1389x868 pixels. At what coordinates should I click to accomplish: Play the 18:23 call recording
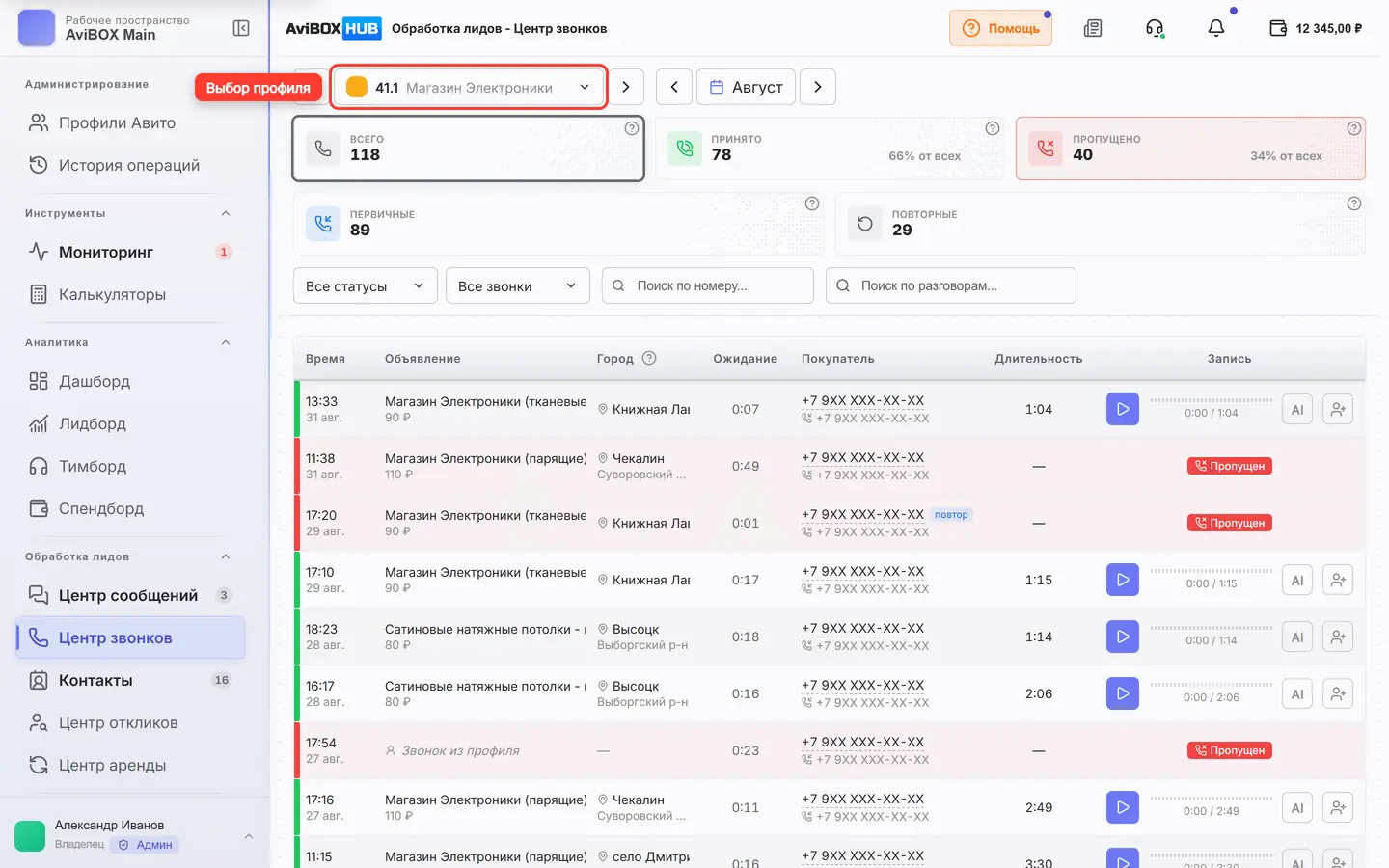(1123, 637)
